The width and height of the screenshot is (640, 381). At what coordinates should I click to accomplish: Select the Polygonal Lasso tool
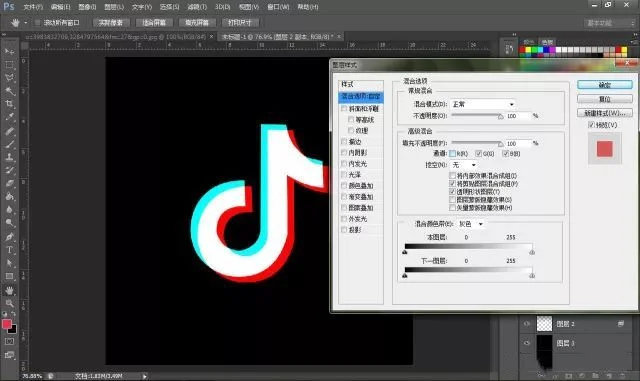point(9,78)
